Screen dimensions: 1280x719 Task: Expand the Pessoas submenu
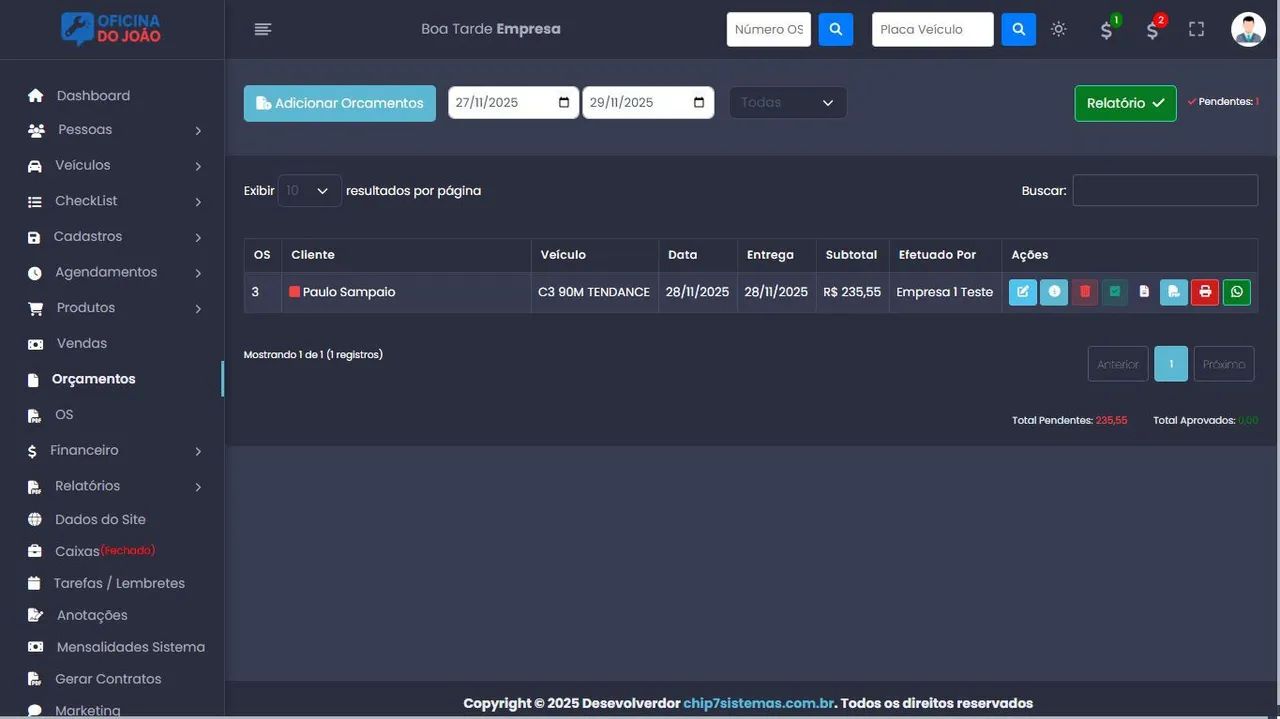click(x=198, y=131)
